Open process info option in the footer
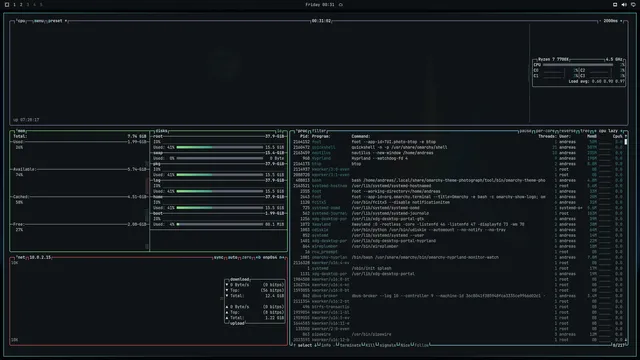 325,345
